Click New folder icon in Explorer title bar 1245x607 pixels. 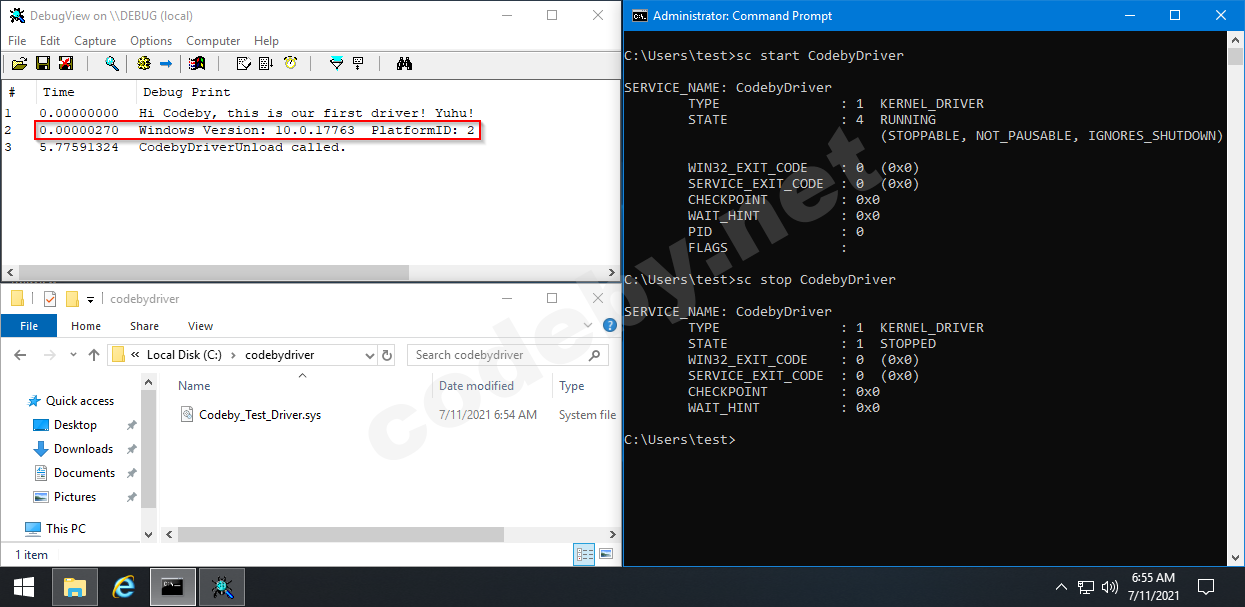(72, 299)
